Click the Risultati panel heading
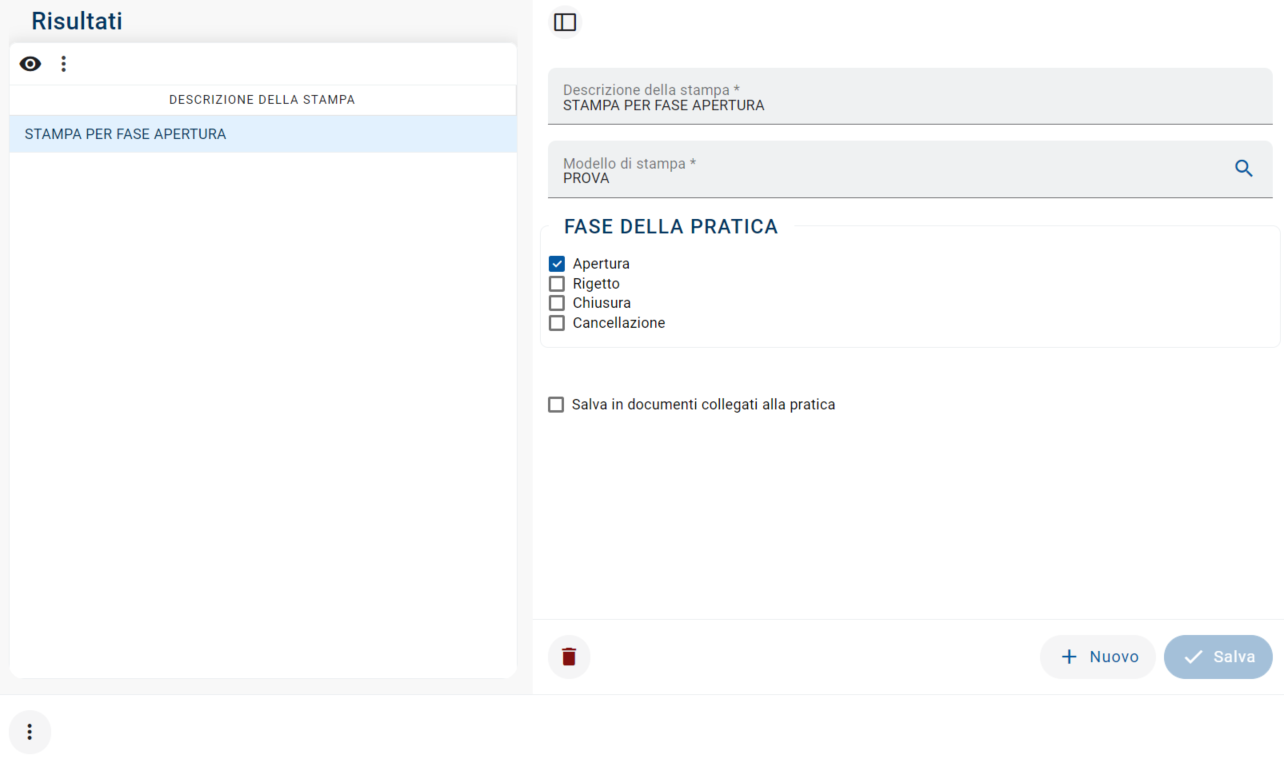 tap(77, 21)
